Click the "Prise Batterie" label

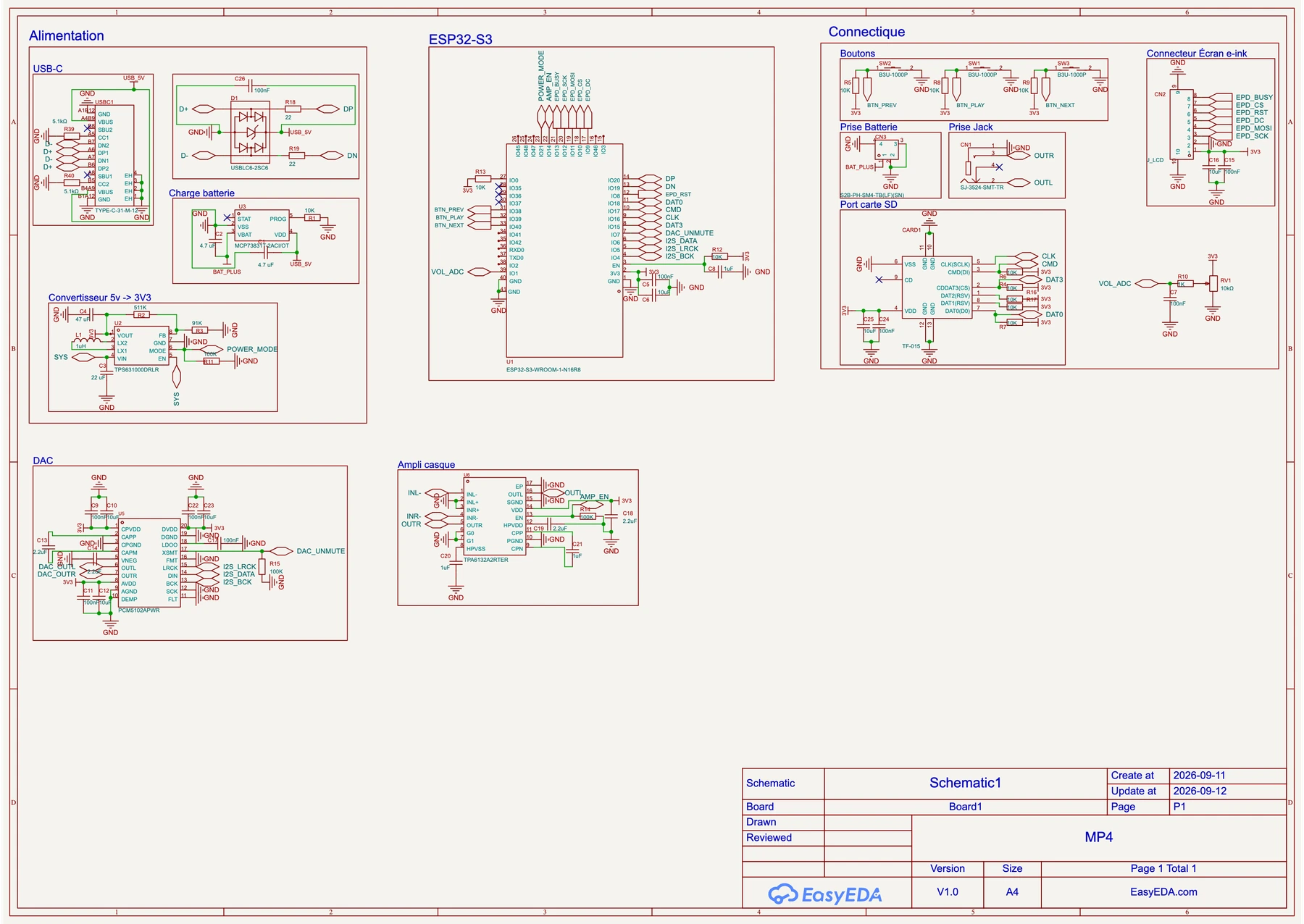tap(869, 127)
